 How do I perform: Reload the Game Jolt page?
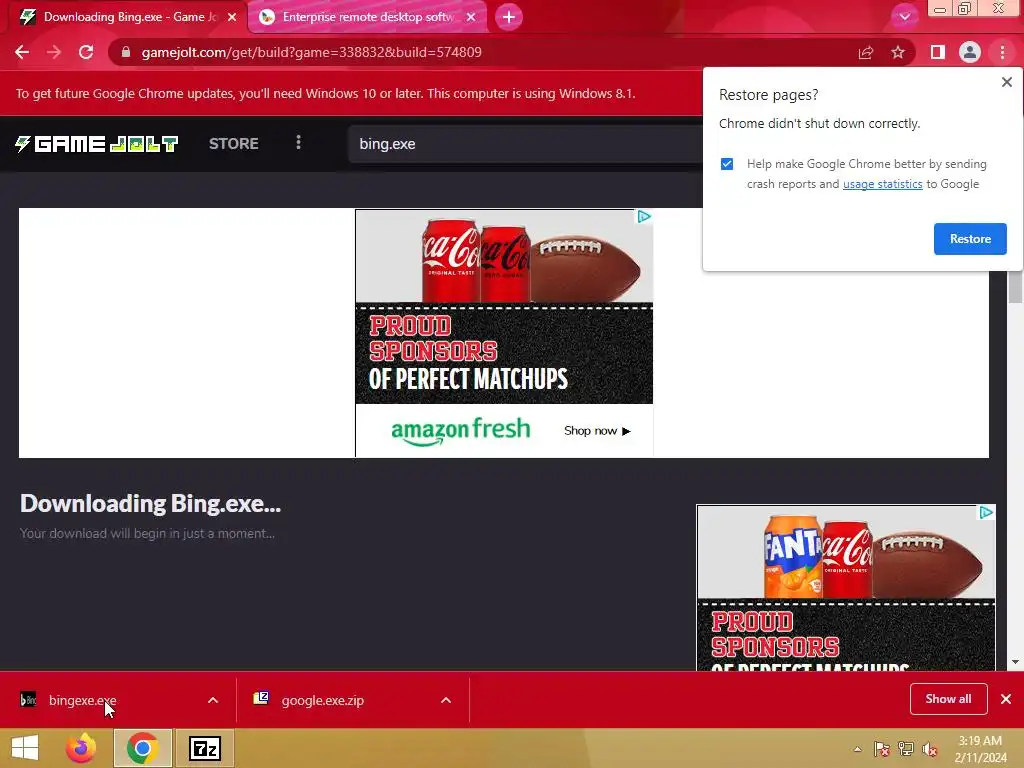click(x=86, y=52)
